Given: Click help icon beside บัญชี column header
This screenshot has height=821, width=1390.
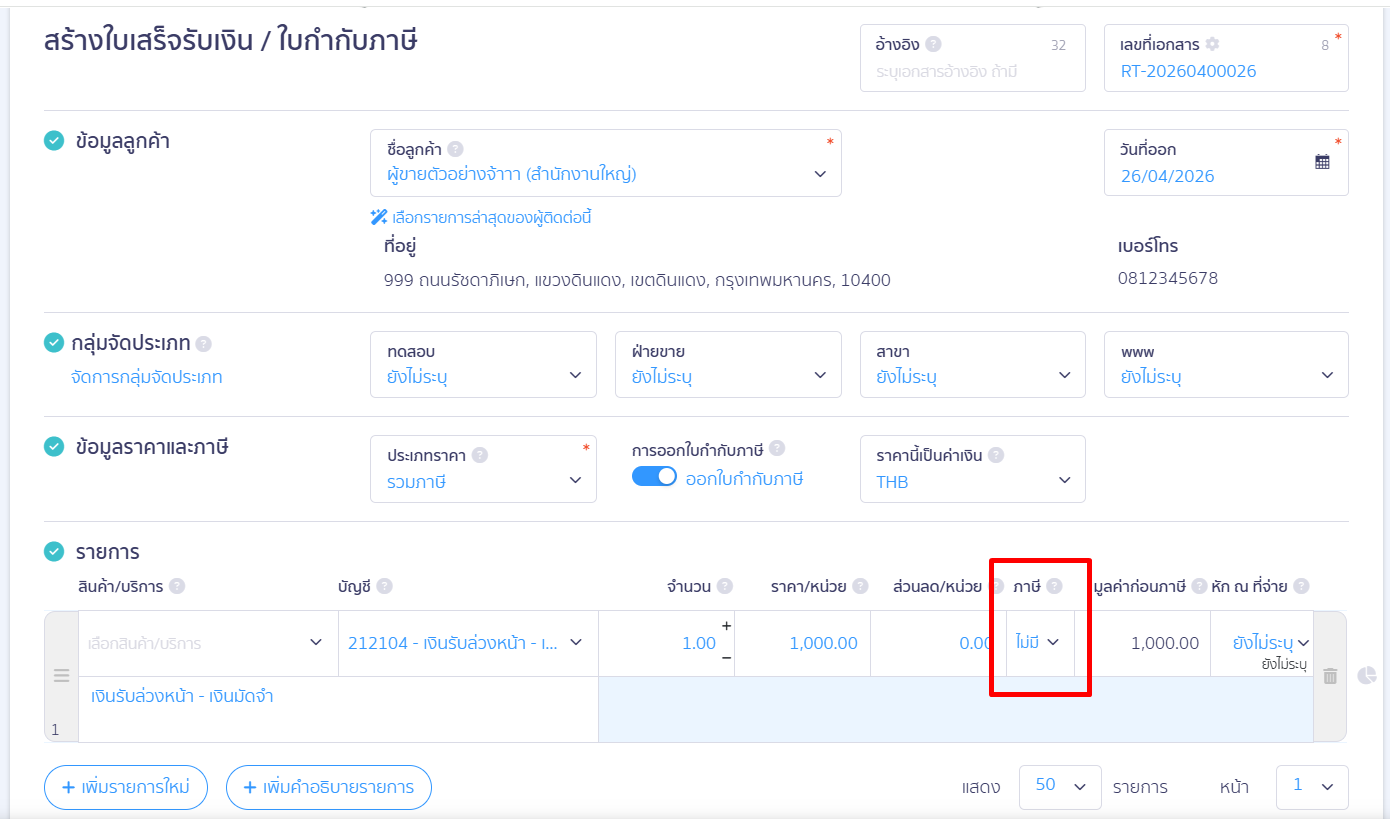Looking at the screenshot, I should [384, 587].
